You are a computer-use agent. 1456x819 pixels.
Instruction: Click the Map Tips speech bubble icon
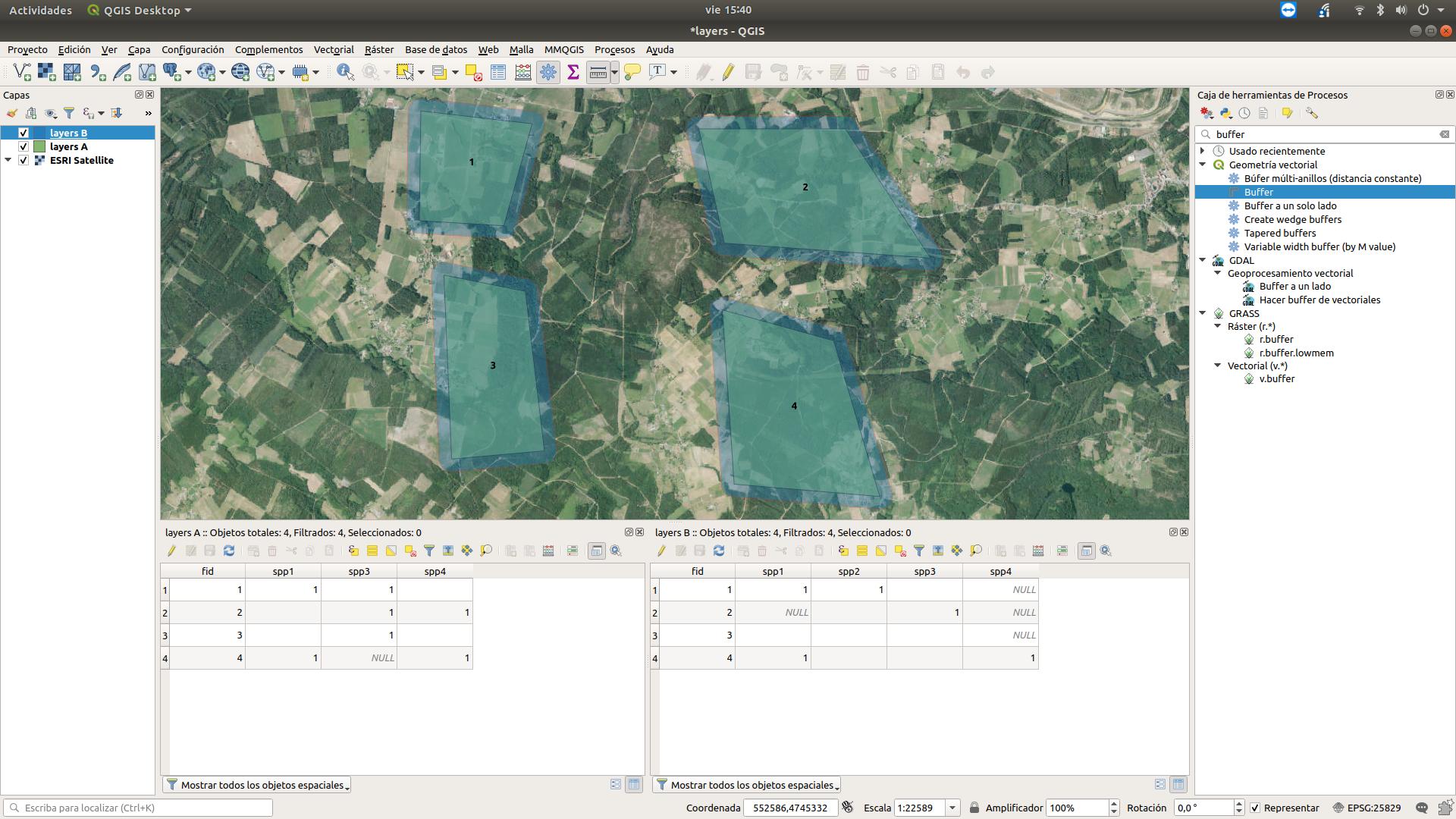point(632,72)
